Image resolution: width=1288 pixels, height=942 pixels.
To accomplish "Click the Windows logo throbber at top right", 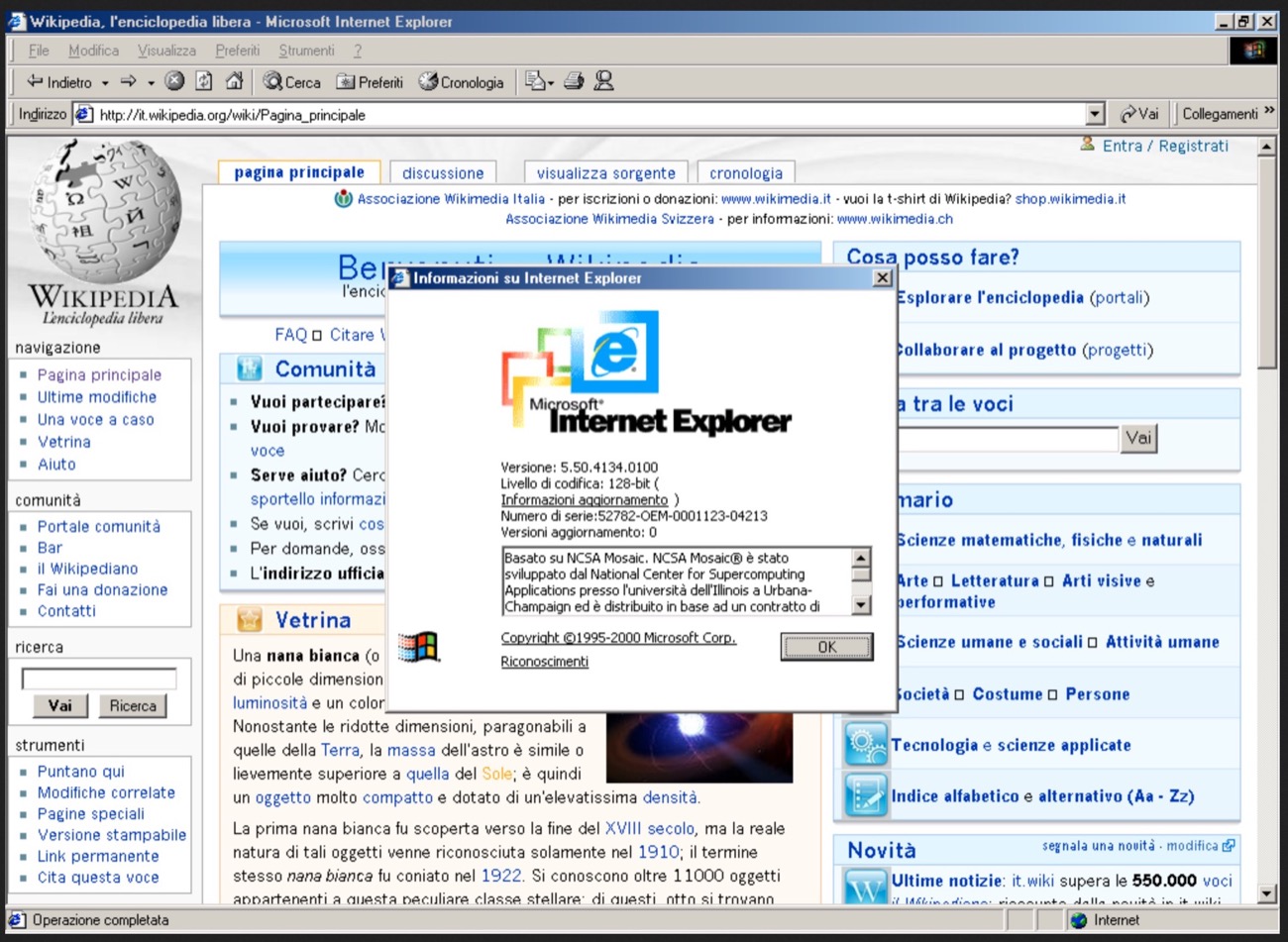I will coord(1254,51).
